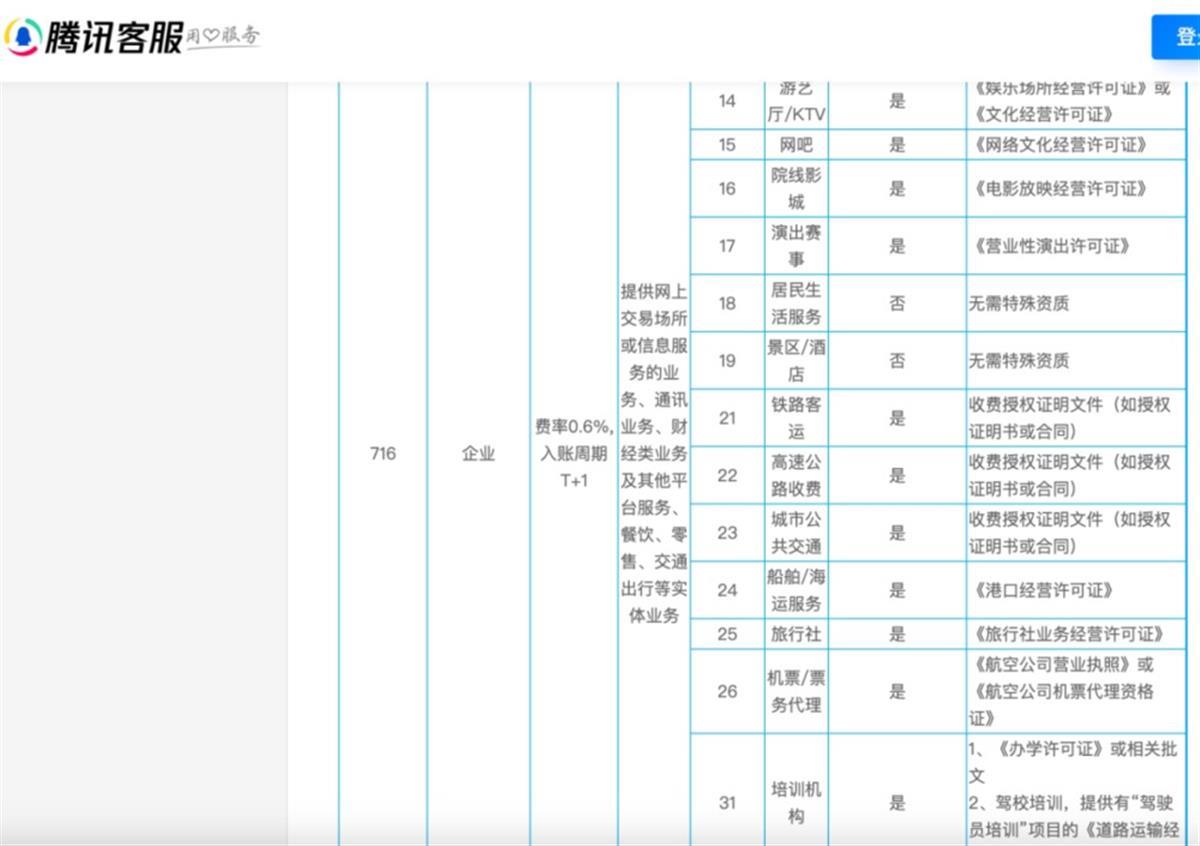
Task: Click the 《网络文化经营许可证》 license text
Action: coord(1058,145)
